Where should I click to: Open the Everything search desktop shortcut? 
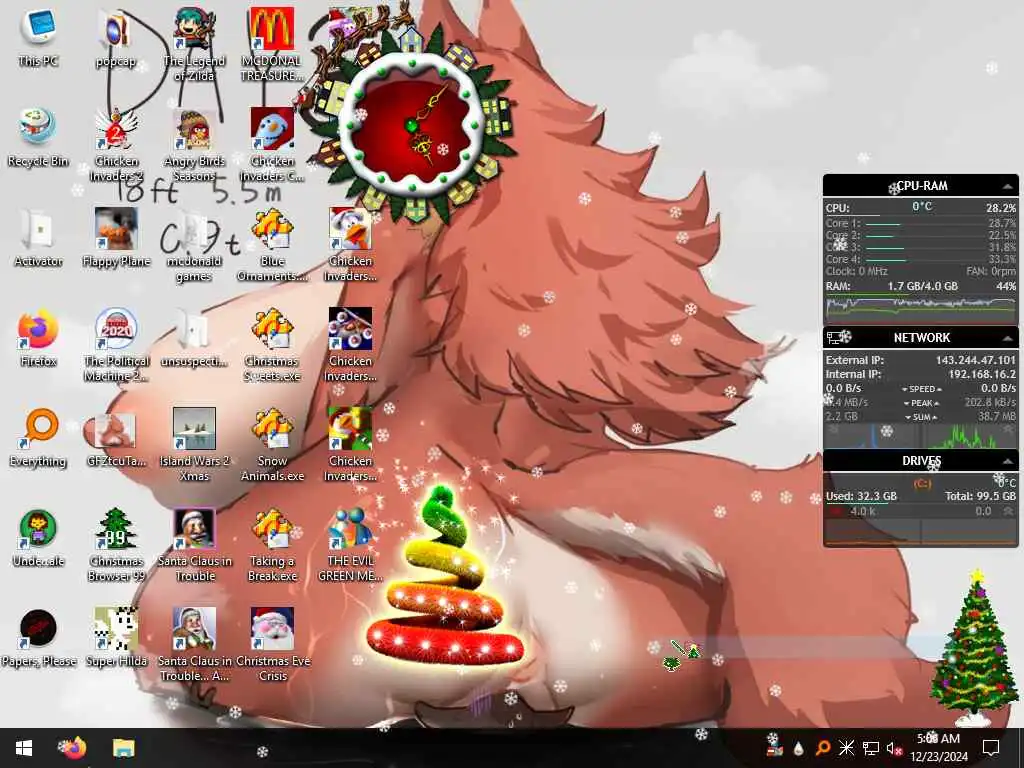[38, 438]
